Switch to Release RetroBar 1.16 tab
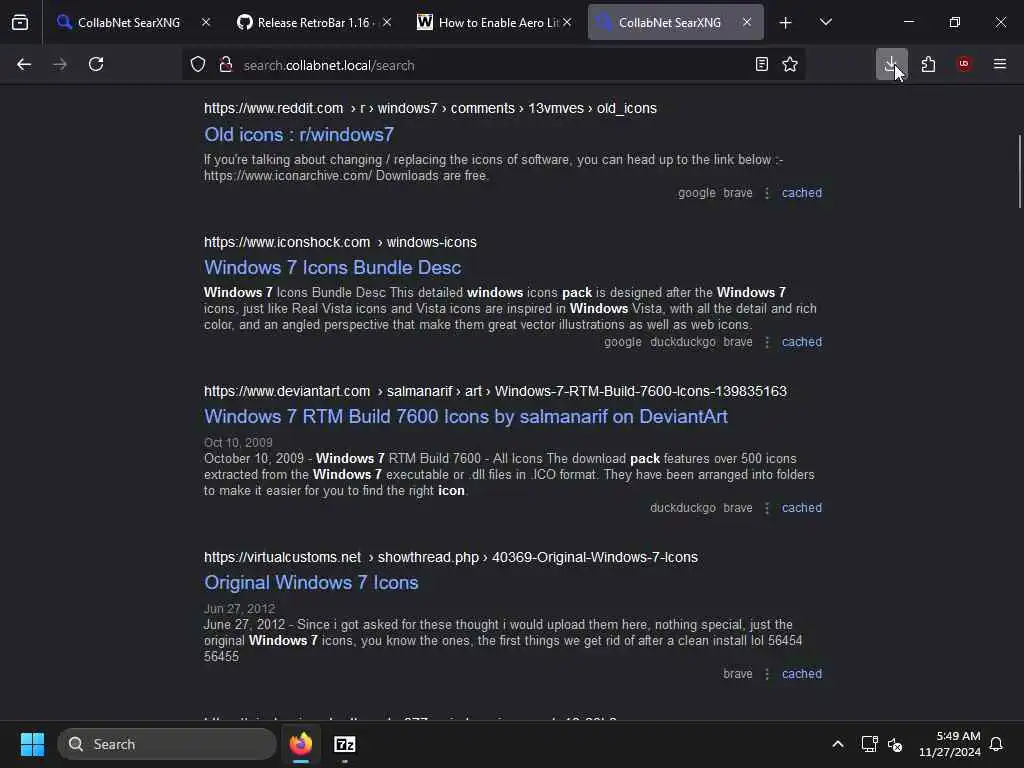 pyautogui.click(x=307, y=23)
